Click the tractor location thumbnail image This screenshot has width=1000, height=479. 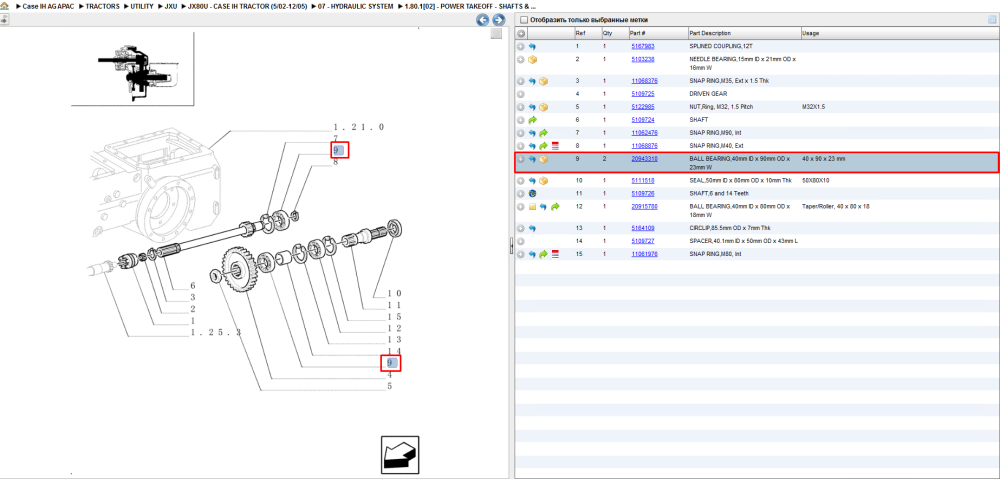132,68
